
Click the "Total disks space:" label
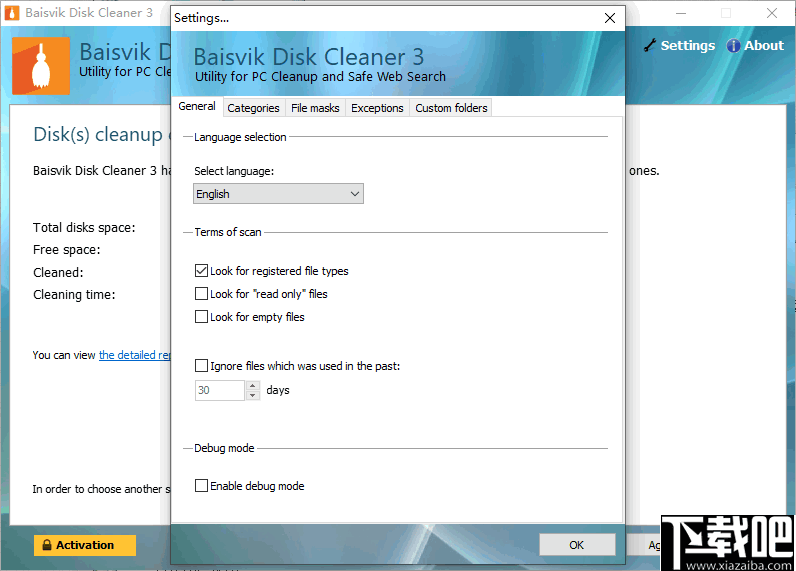point(84,228)
